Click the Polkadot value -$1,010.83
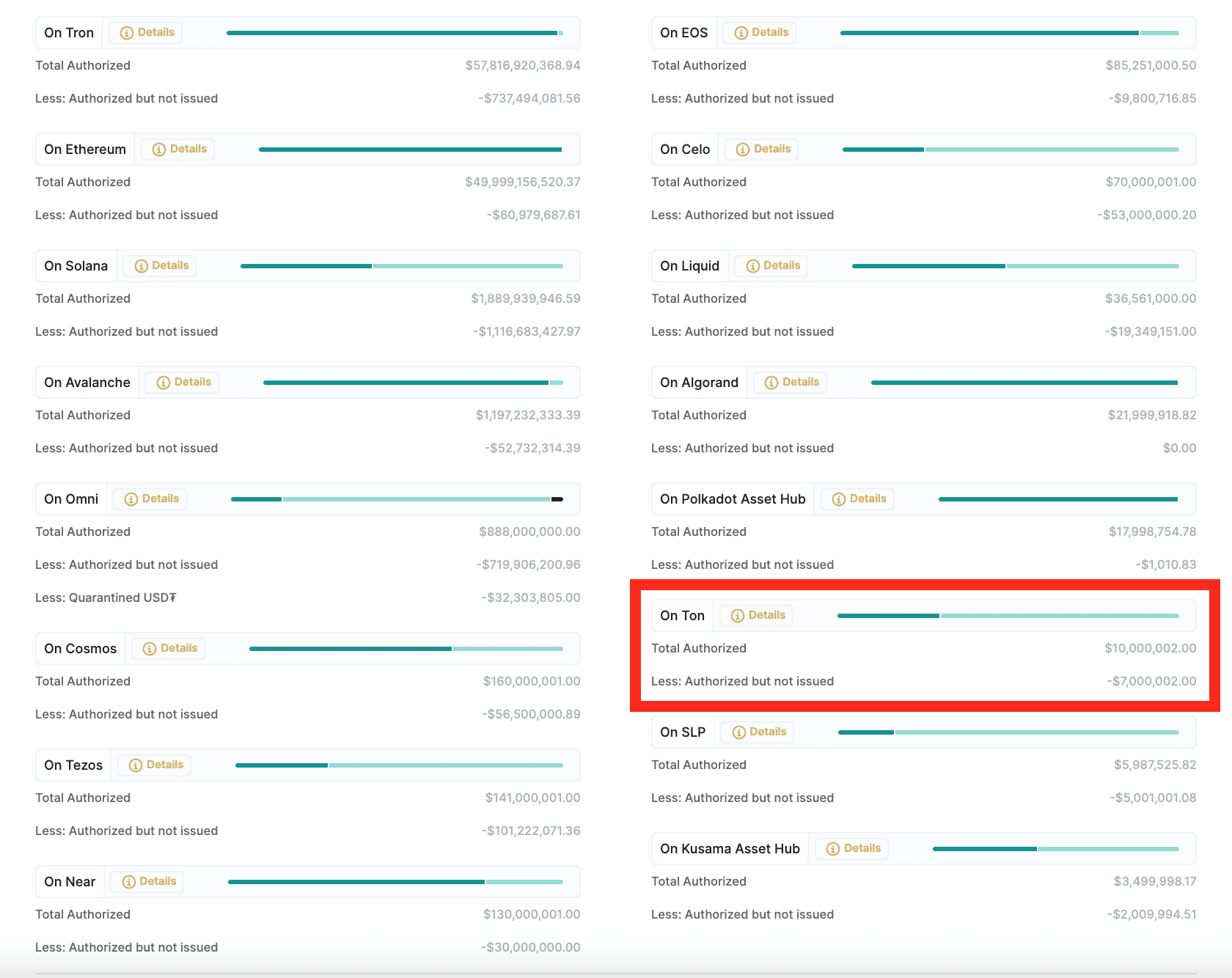 1166,565
